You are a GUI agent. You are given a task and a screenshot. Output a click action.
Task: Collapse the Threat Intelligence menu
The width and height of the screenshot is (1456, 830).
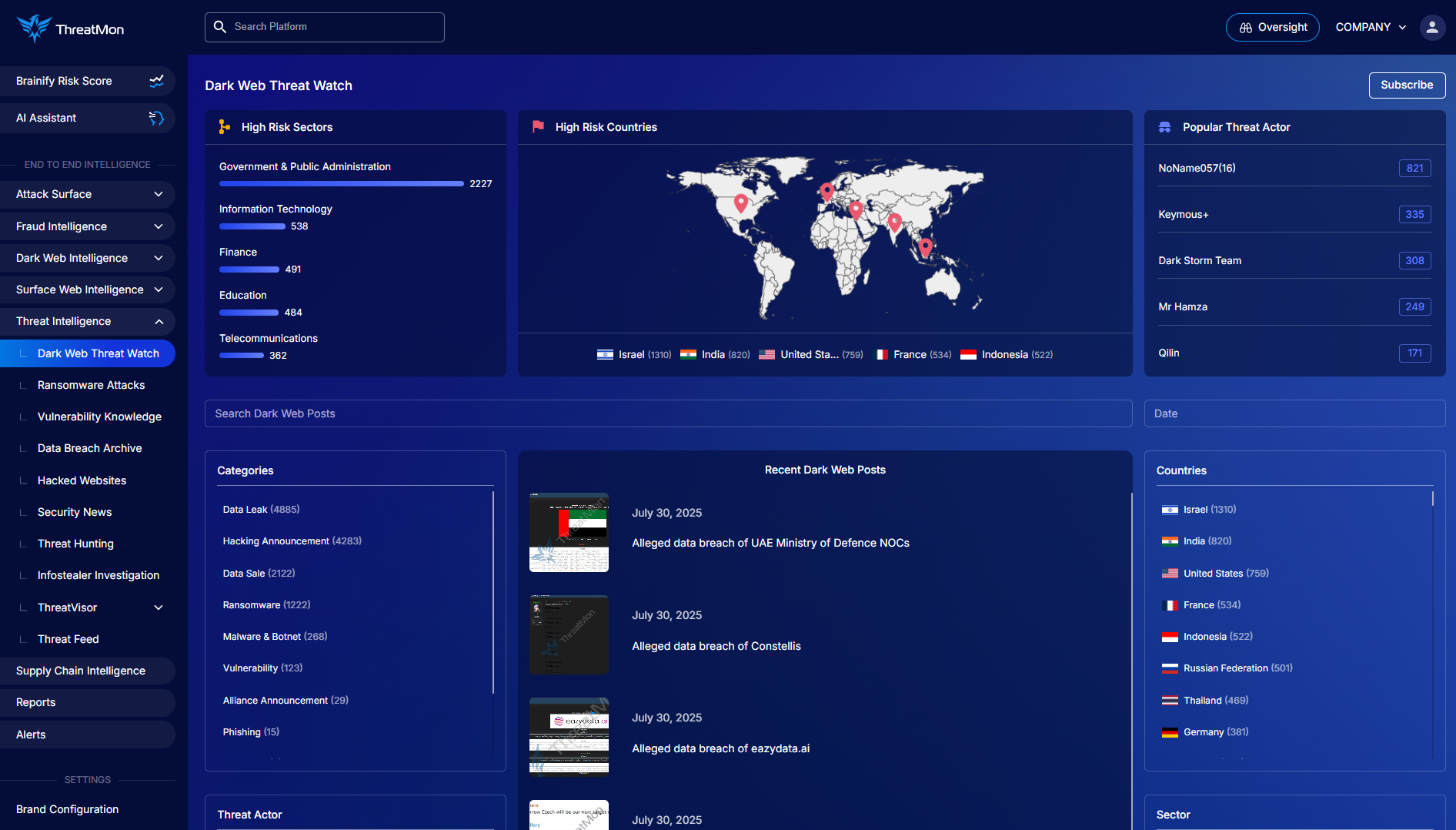[87, 321]
